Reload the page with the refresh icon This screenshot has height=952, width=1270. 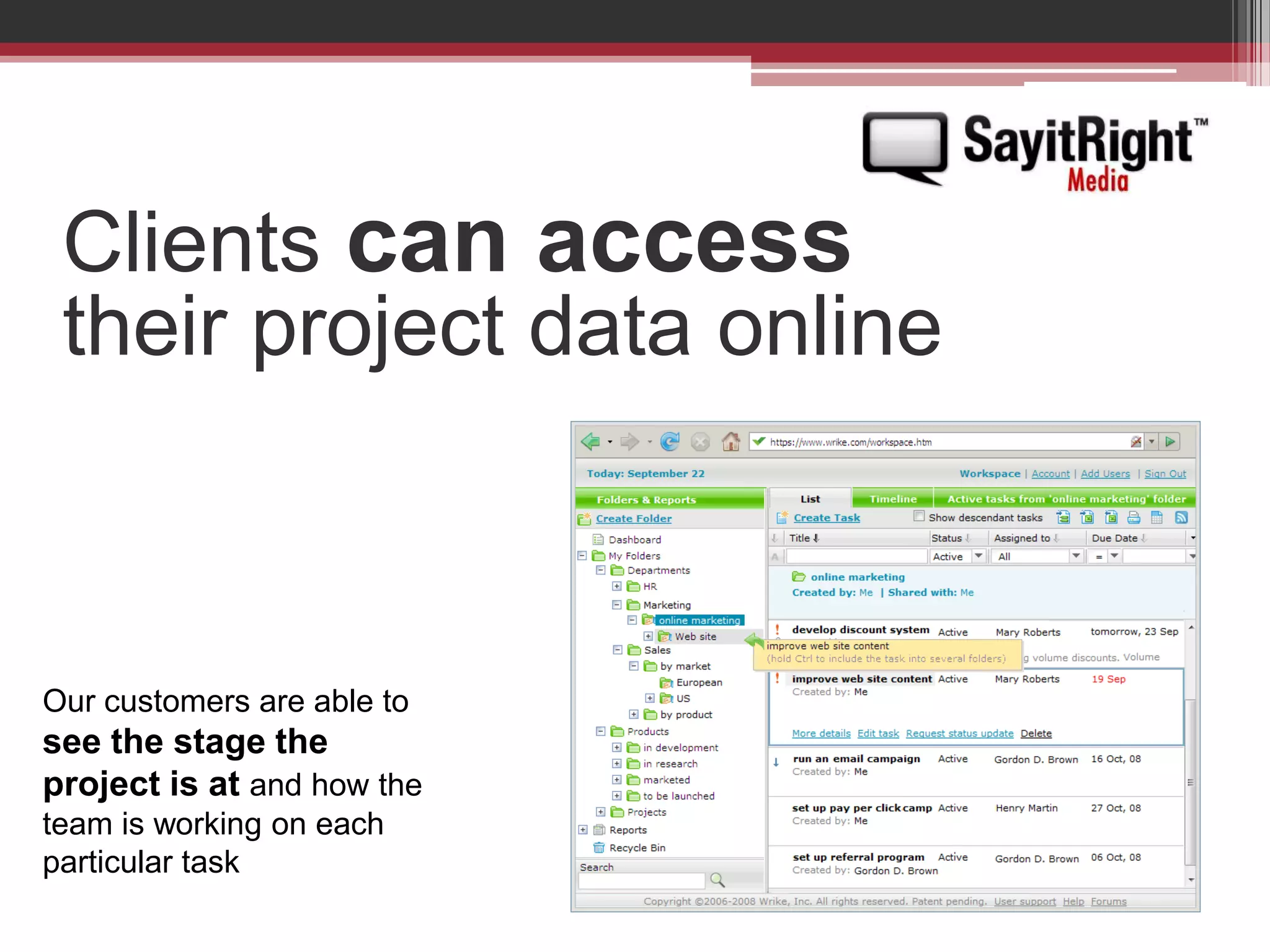670,441
